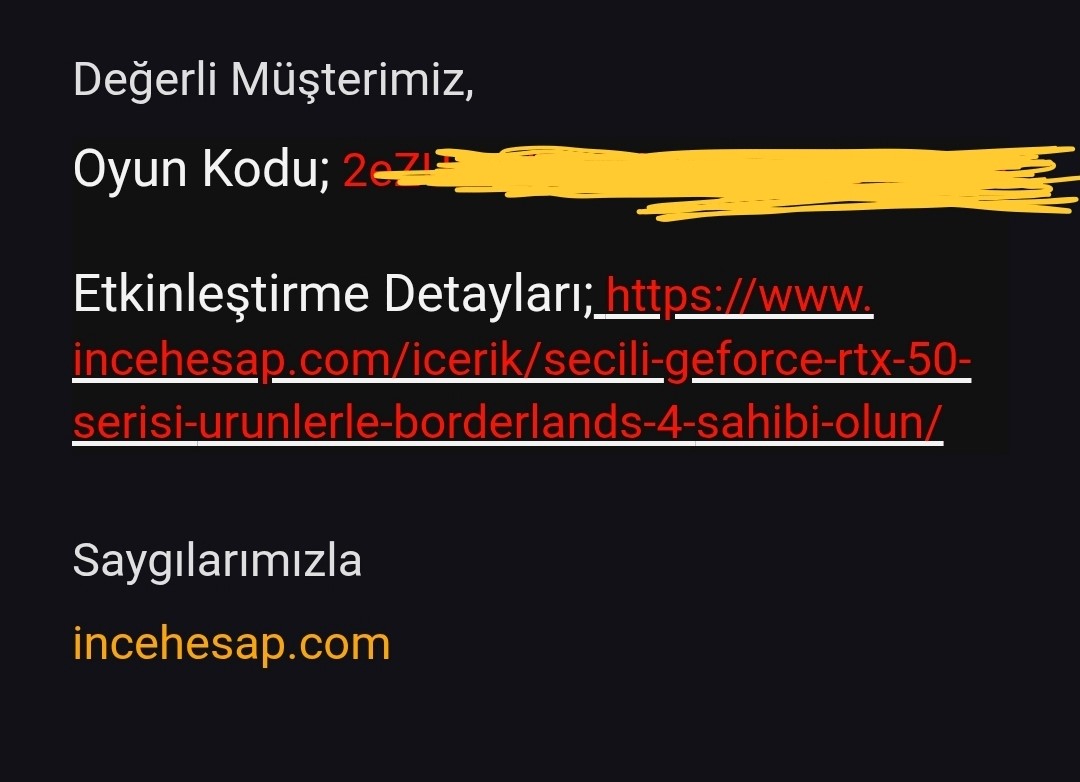Viewport: 1080px width, 782px height.
Task: Open the orange incehesap signature link
Action: click(231, 644)
